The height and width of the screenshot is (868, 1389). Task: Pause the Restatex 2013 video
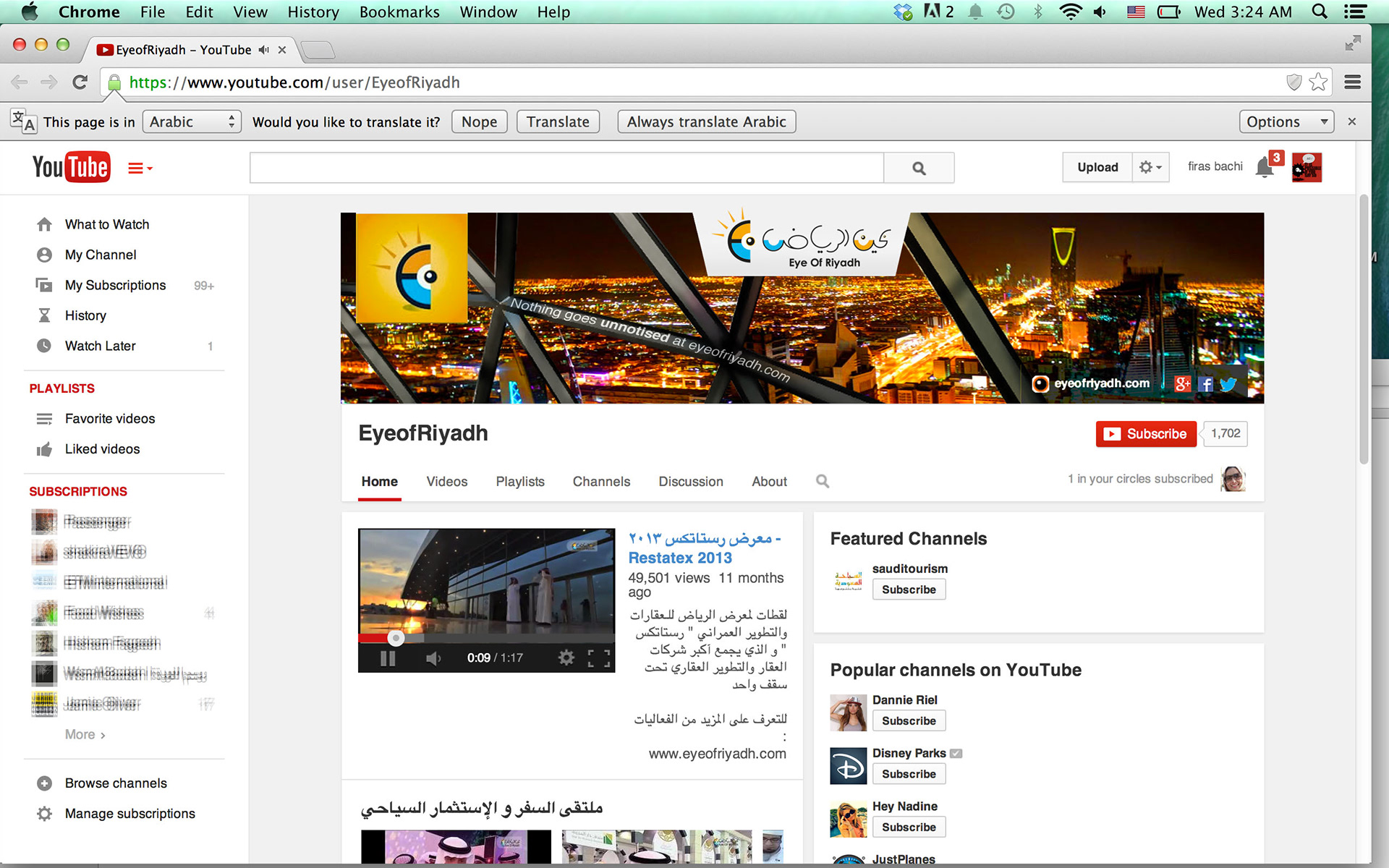pos(388,658)
